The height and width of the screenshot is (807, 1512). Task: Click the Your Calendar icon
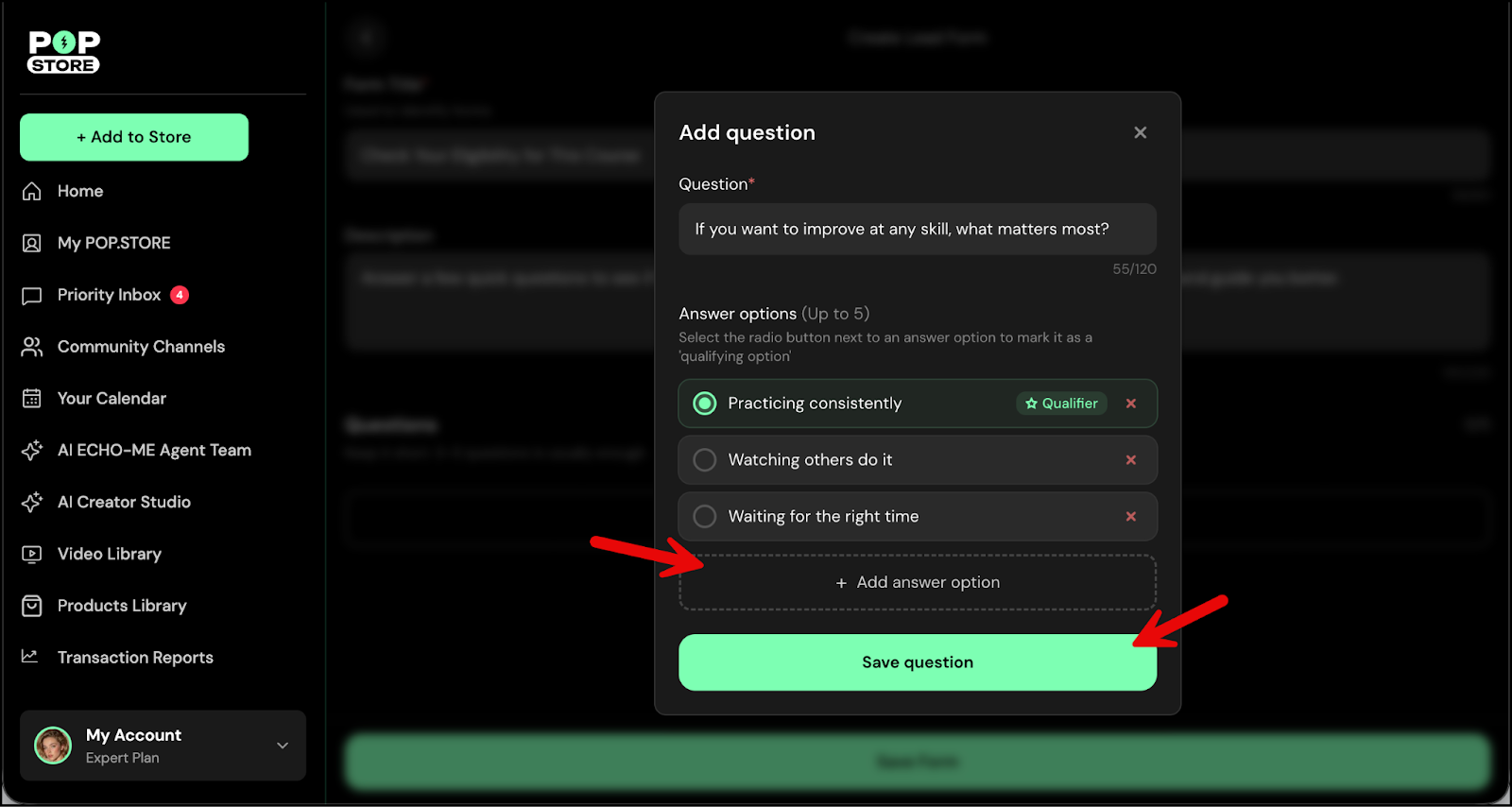32,399
